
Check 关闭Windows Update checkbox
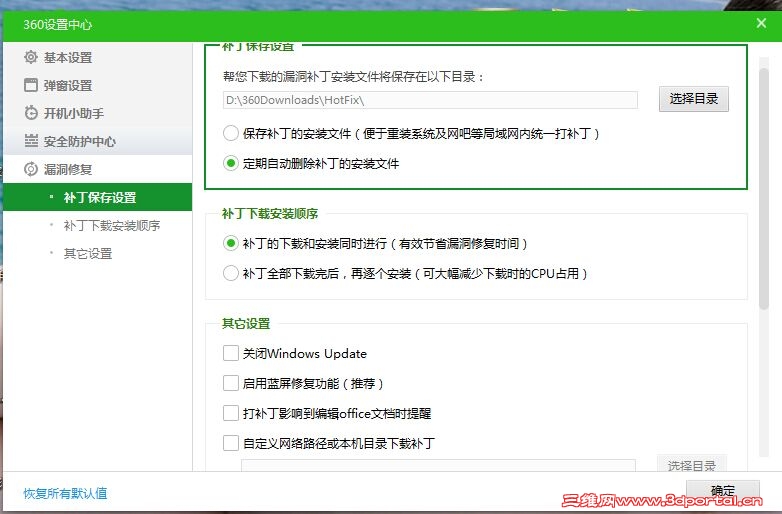[x=230, y=353]
